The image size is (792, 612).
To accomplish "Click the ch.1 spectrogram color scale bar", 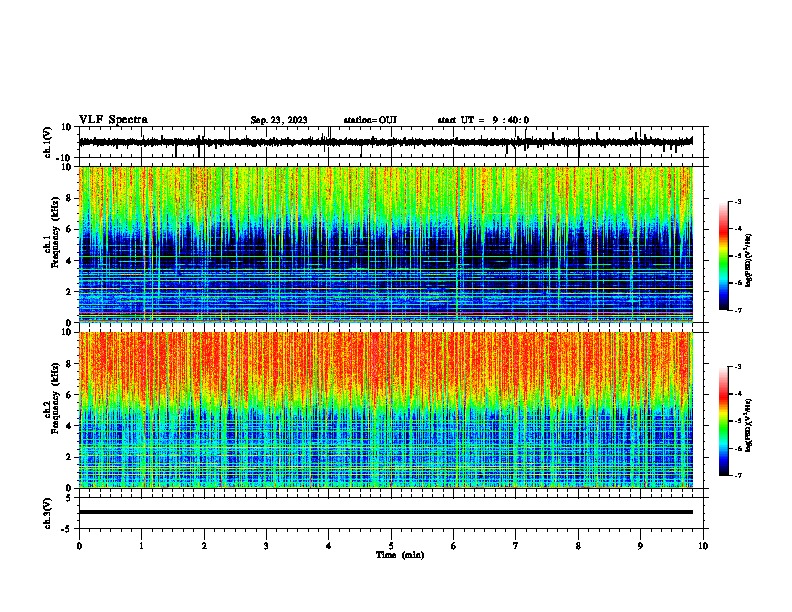I will tap(724, 256).
